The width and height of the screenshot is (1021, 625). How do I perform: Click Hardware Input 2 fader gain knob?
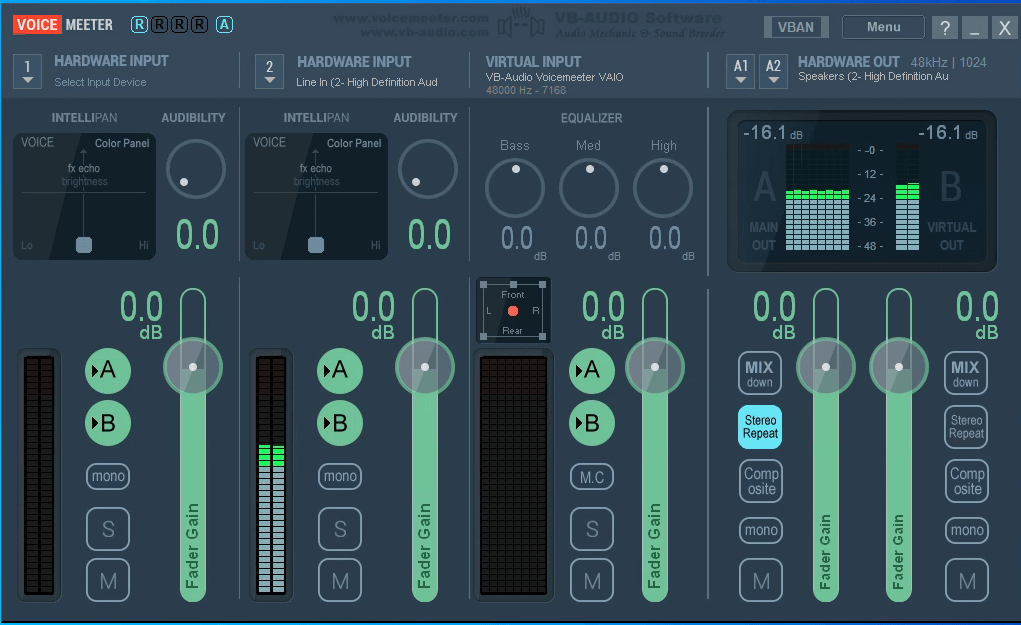tap(425, 367)
